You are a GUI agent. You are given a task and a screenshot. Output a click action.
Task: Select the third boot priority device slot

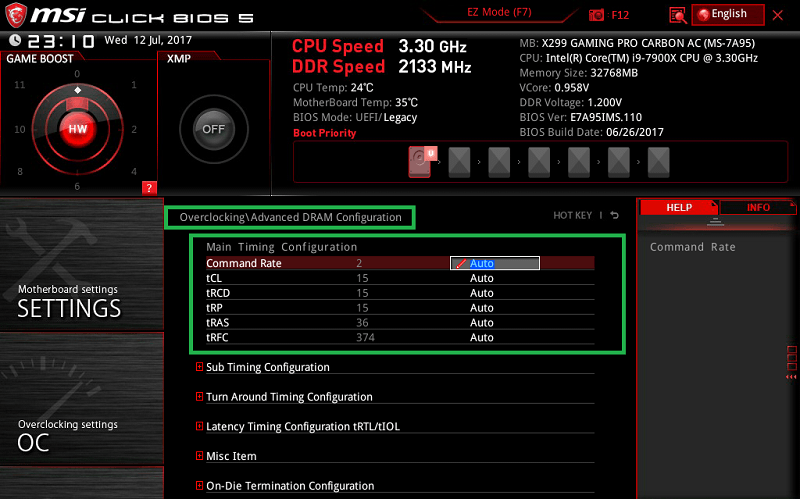click(x=499, y=162)
